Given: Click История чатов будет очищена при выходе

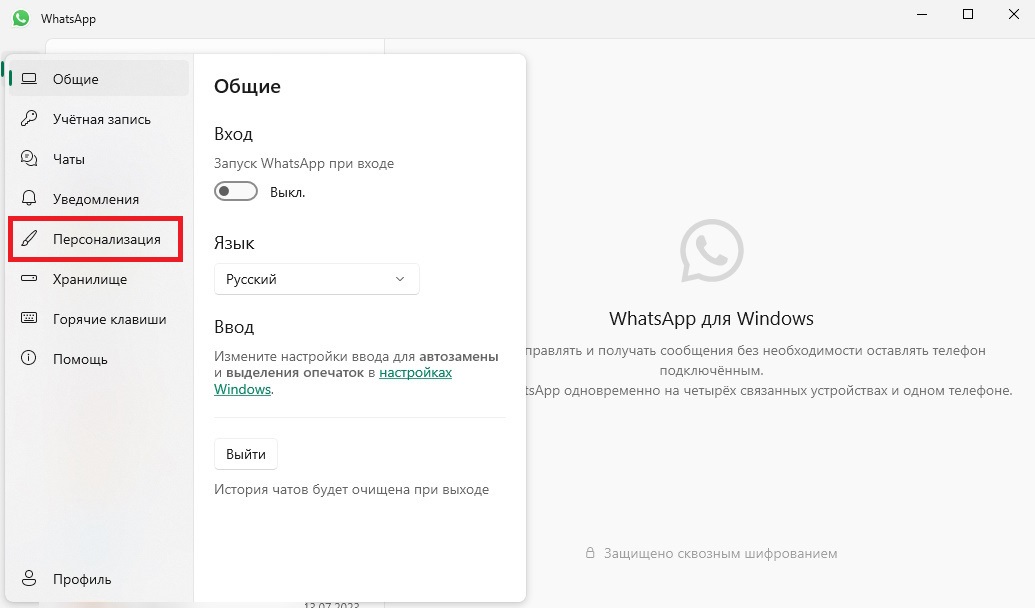Looking at the screenshot, I should click(x=351, y=489).
